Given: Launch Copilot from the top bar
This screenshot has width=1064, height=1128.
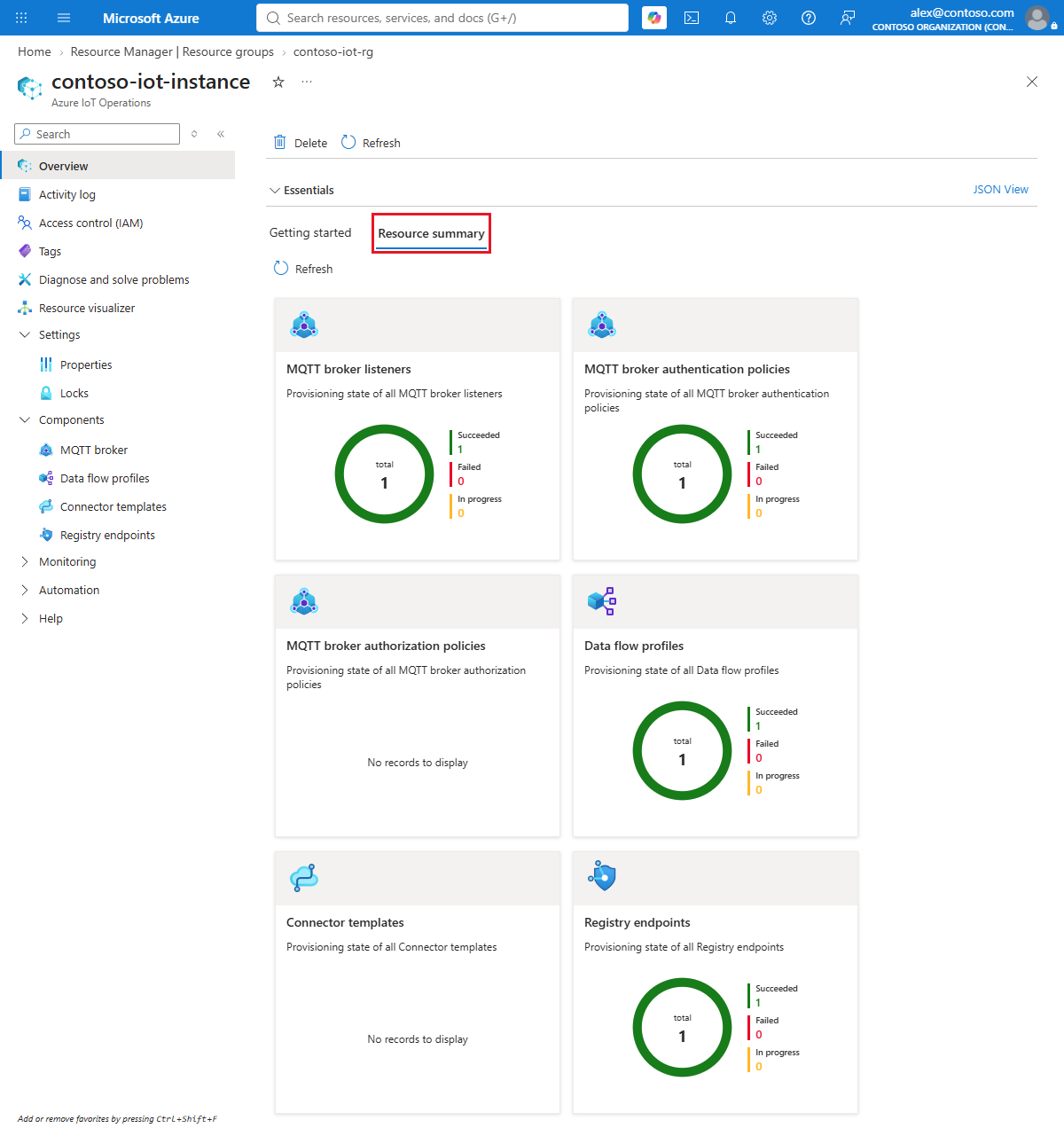Looking at the screenshot, I should click(x=654, y=18).
